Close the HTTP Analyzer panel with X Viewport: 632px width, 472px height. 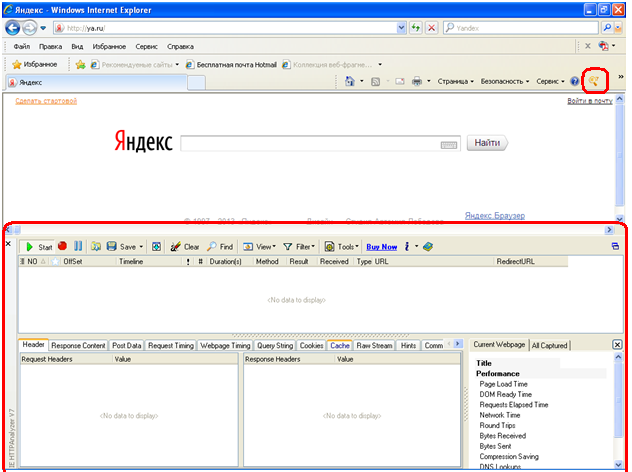[8, 243]
